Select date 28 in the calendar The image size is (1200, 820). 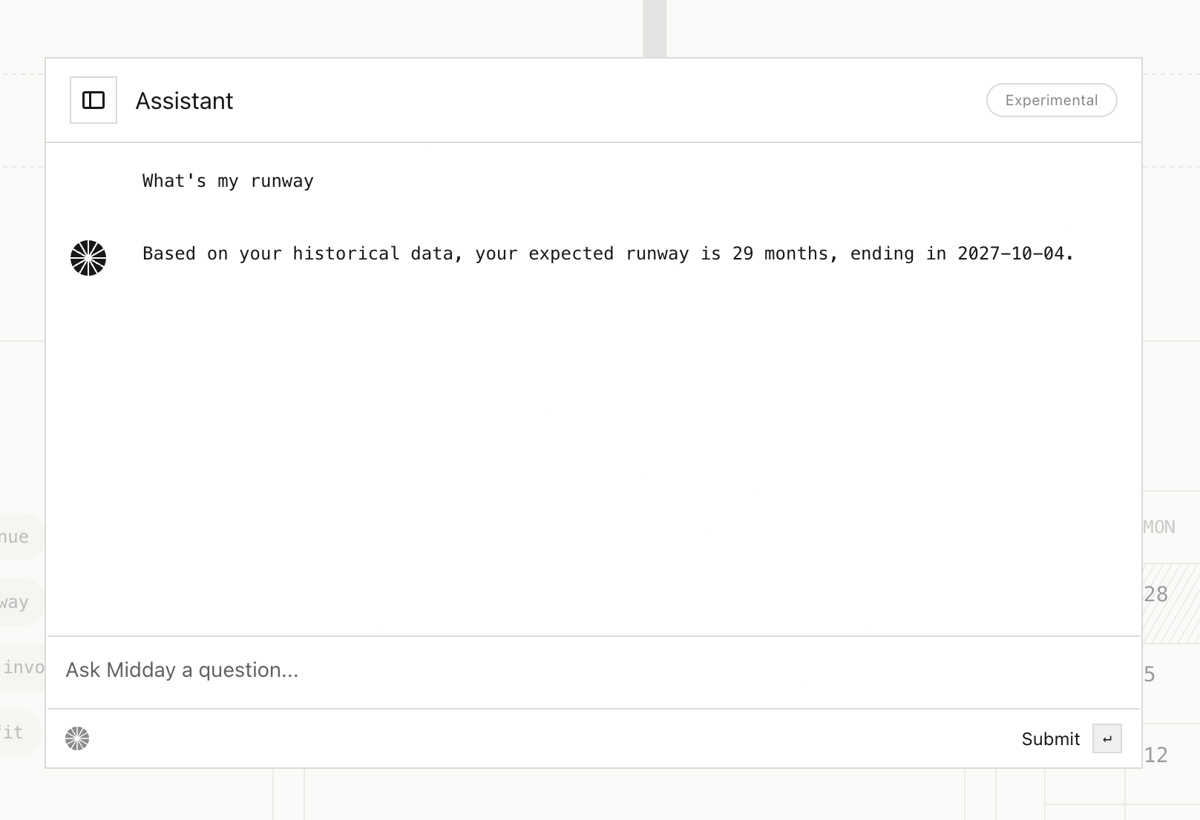(1156, 593)
